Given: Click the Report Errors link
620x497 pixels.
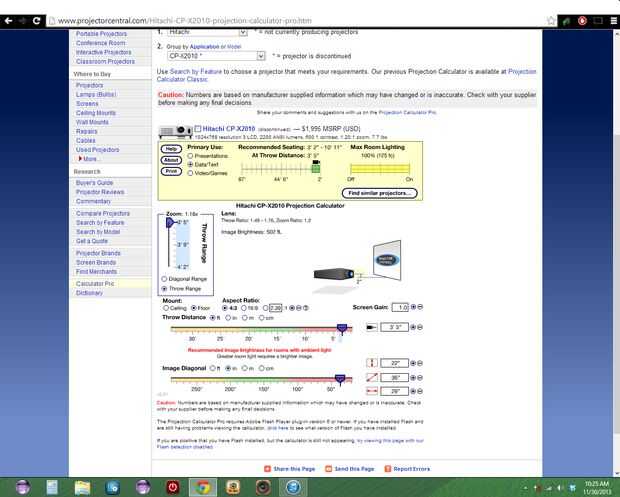Looking at the screenshot, I should click(x=407, y=469).
